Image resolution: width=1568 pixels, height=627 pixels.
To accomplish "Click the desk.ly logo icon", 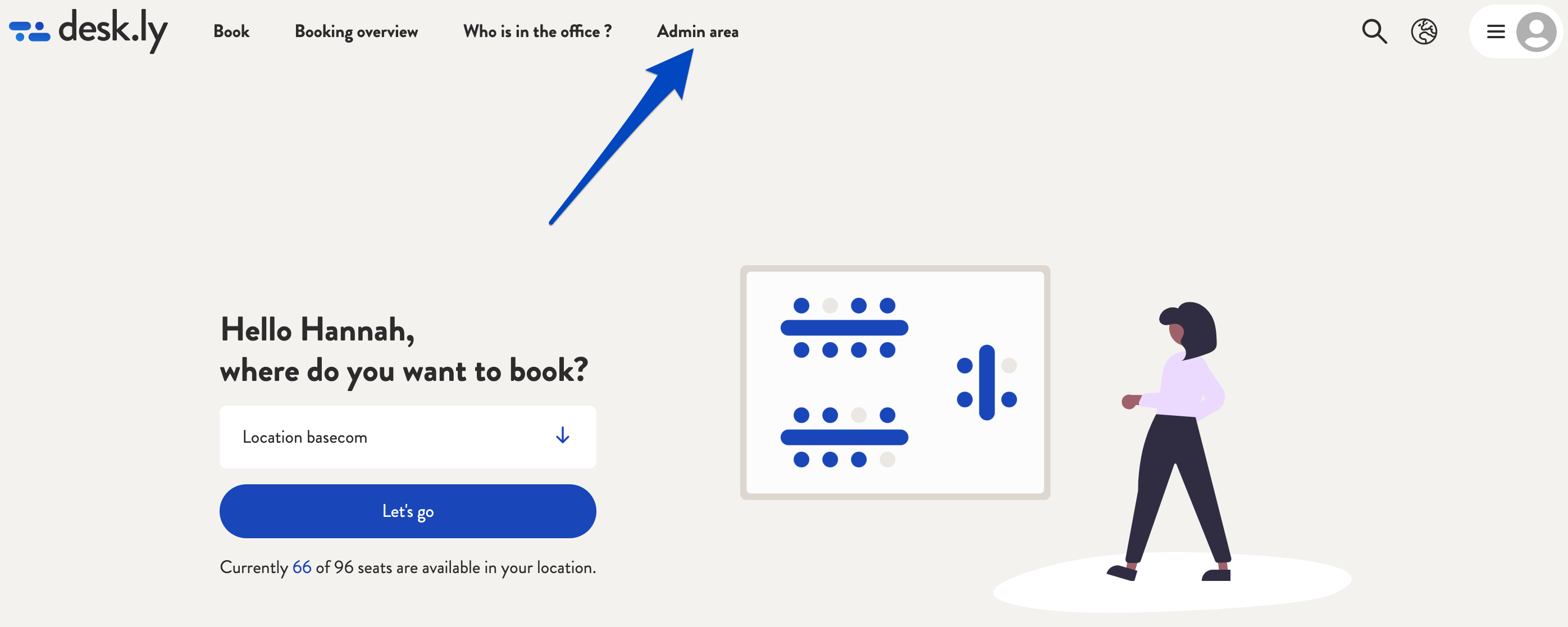I will pyautogui.click(x=27, y=30).
